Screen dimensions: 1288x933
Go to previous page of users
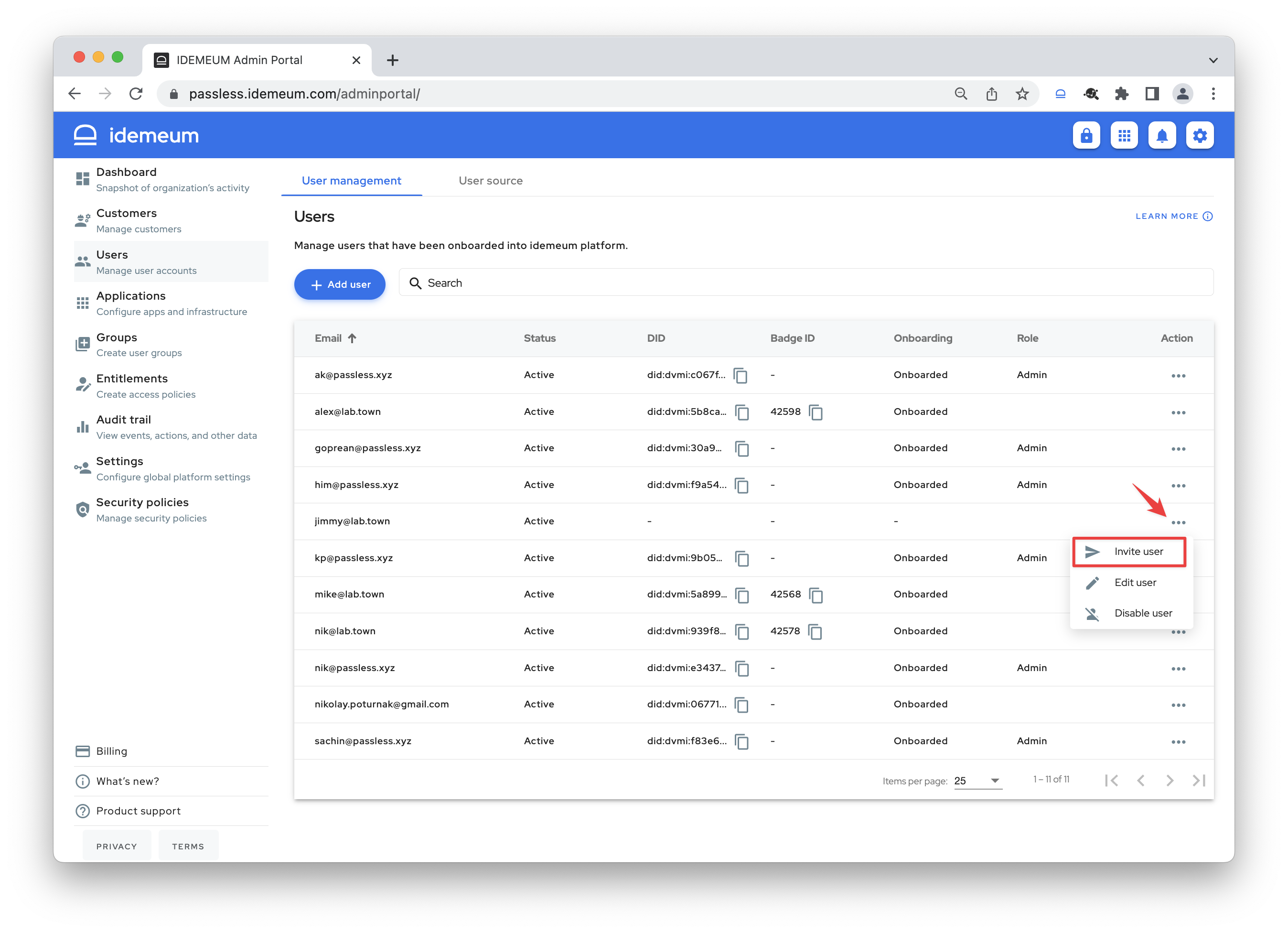point(1140,780)
